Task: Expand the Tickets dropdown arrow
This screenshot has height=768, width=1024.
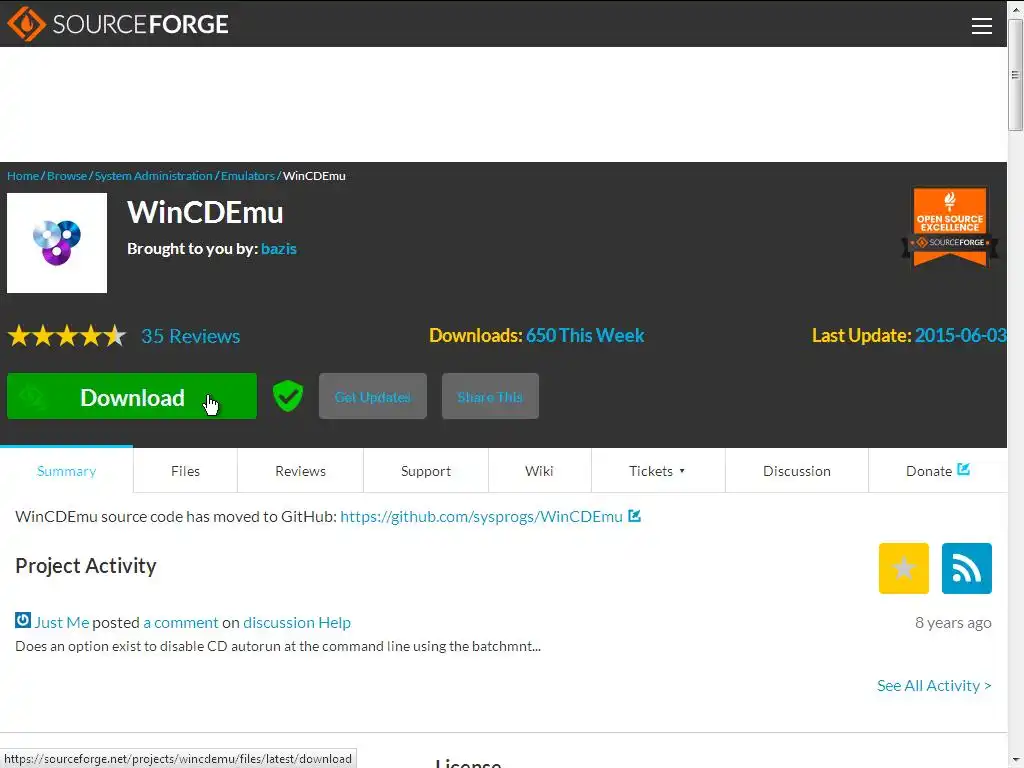Action: point(682,471)
